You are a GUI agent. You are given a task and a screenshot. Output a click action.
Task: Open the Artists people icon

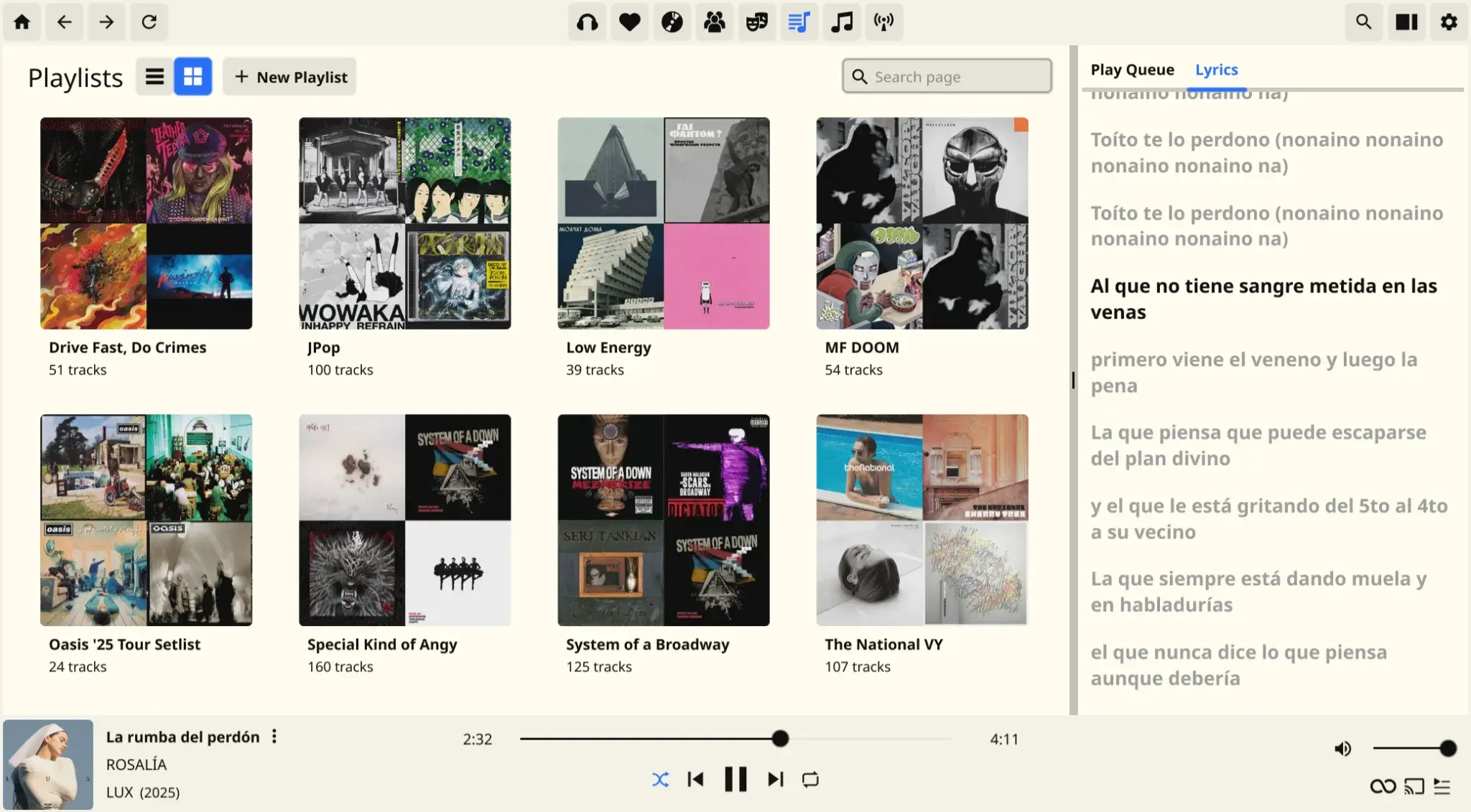pos(714,22)
